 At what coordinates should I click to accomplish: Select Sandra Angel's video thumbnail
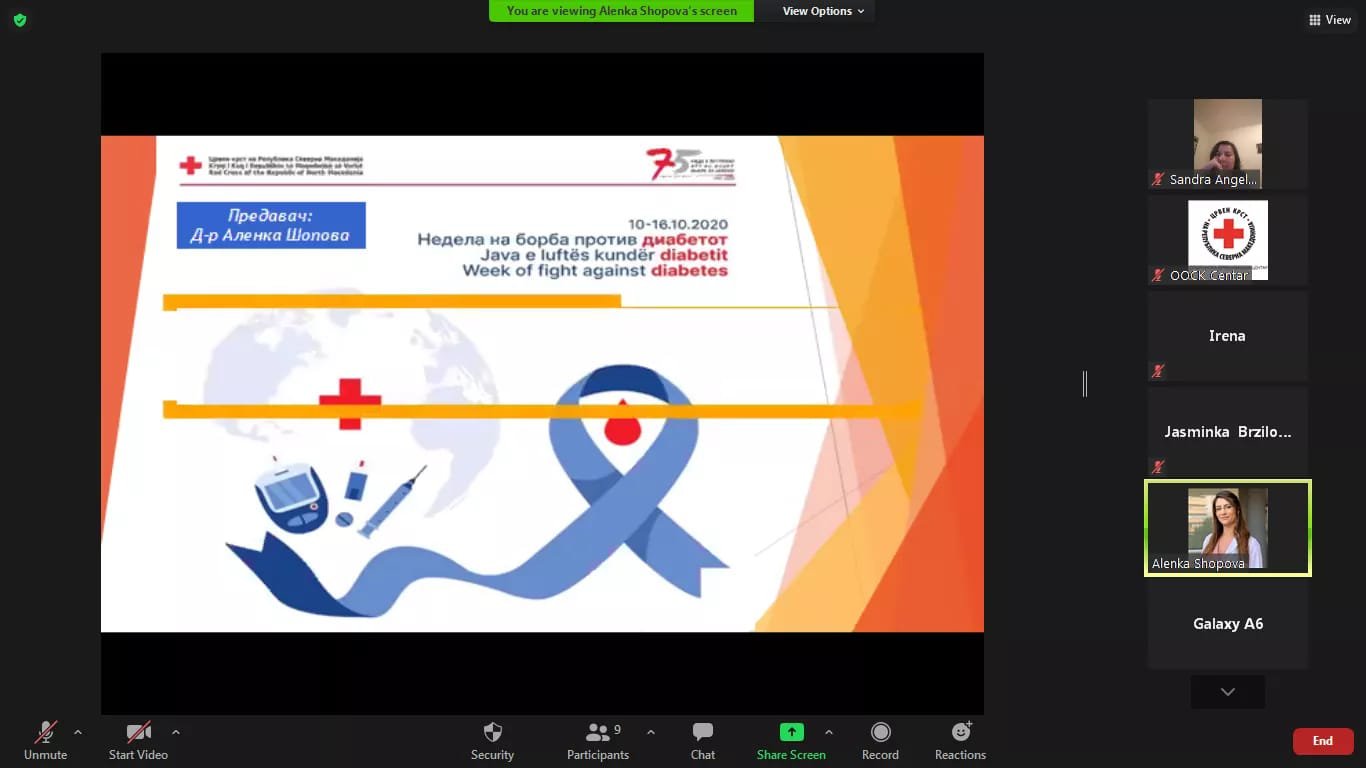coord(1227,143)
